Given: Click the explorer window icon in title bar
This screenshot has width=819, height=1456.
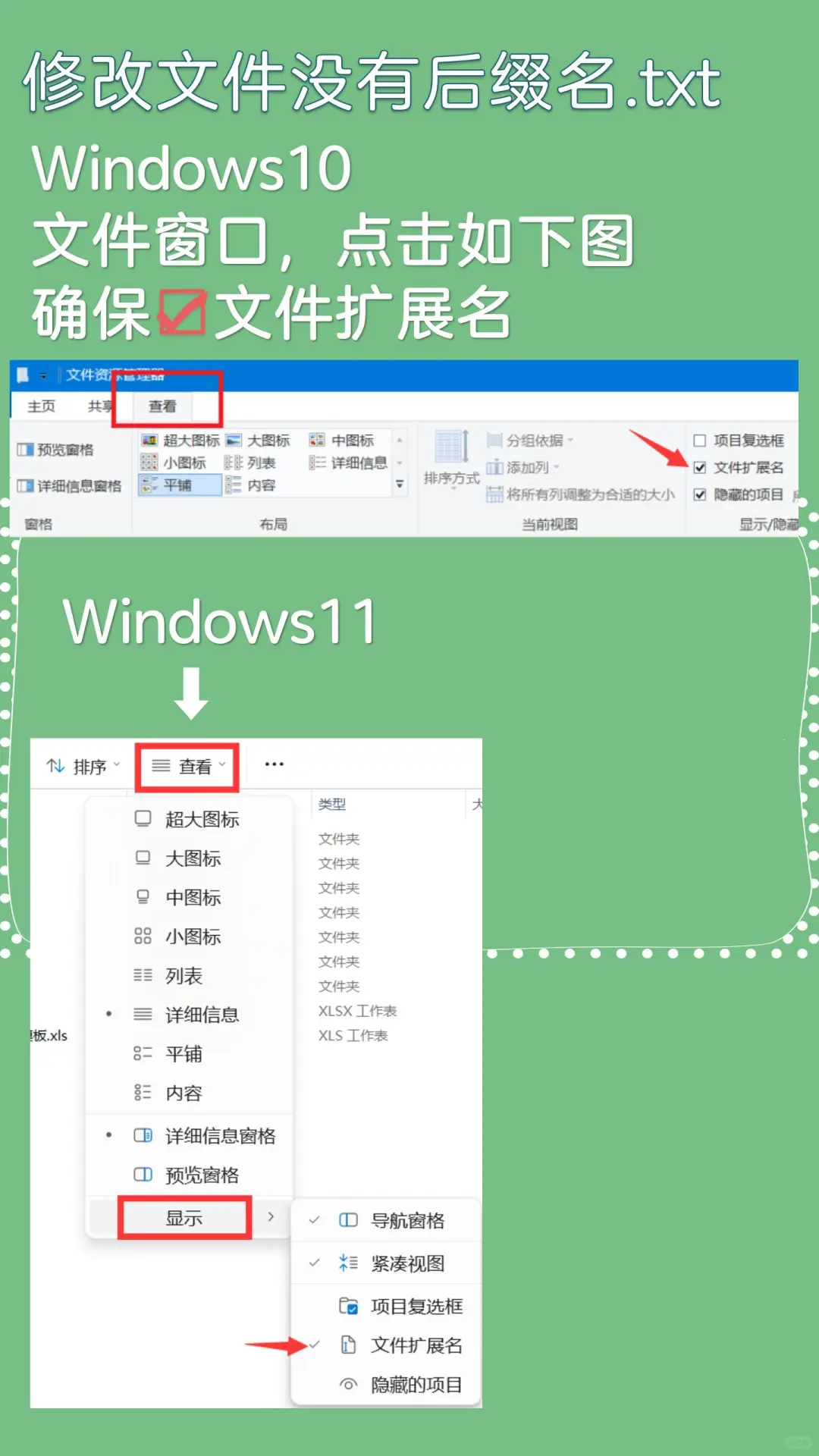Looking at the screenshot, I should [x=23, y=375].
